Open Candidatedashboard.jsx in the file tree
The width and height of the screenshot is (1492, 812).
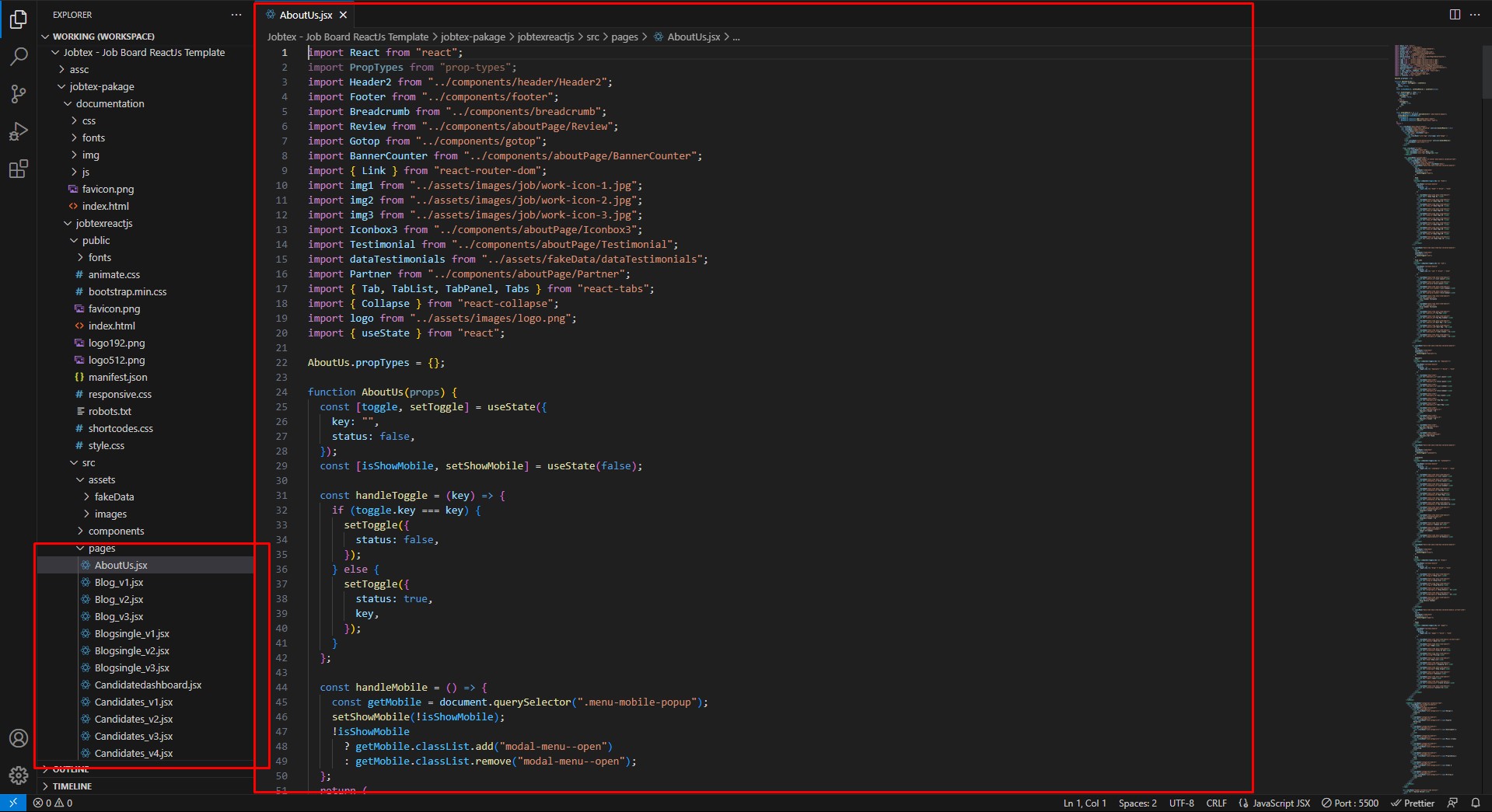tap(148, 685)
